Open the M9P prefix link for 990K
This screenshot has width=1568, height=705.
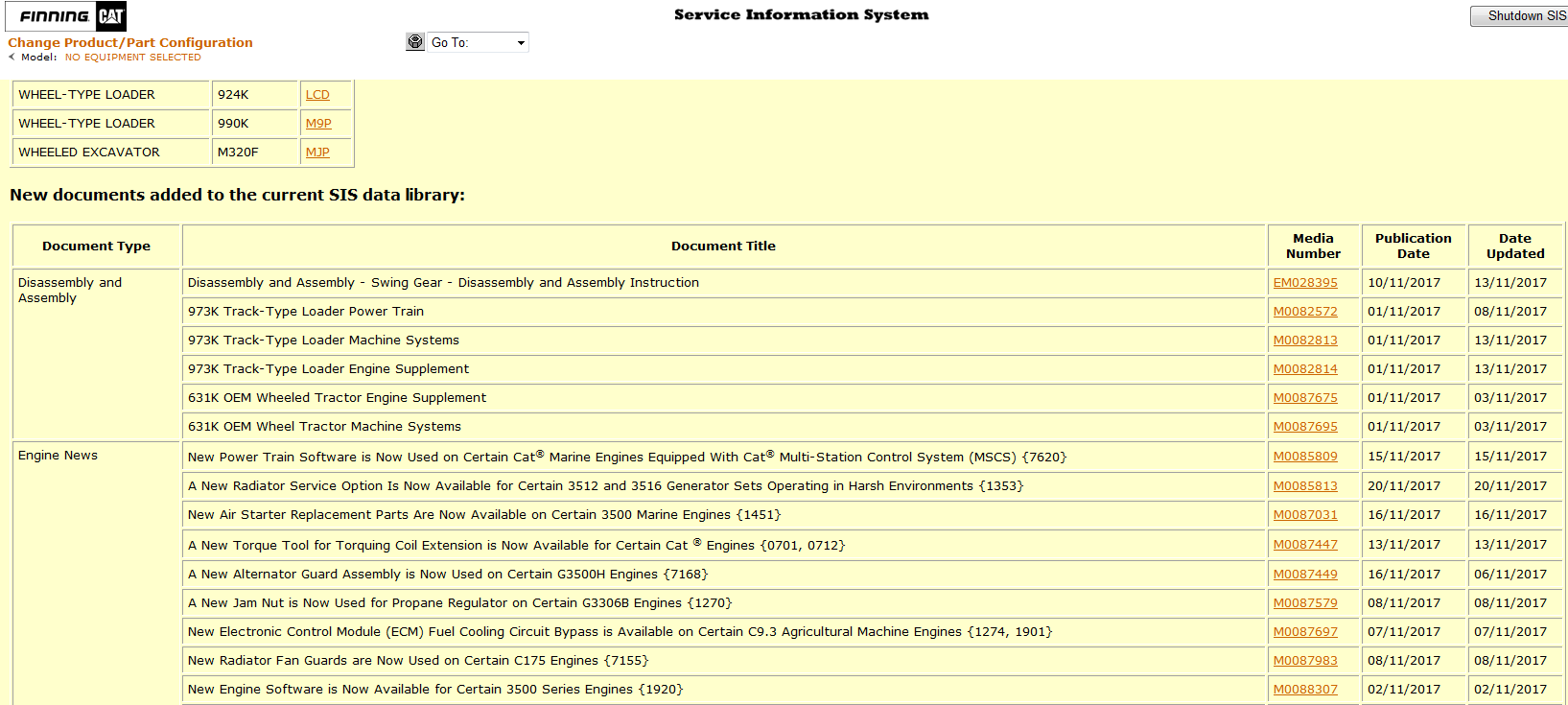click(x=318, y=124)
